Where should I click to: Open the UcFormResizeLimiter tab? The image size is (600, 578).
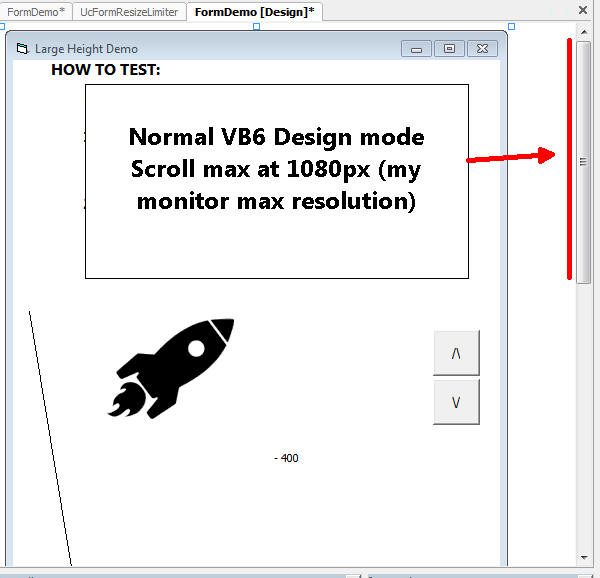point(129,11)
